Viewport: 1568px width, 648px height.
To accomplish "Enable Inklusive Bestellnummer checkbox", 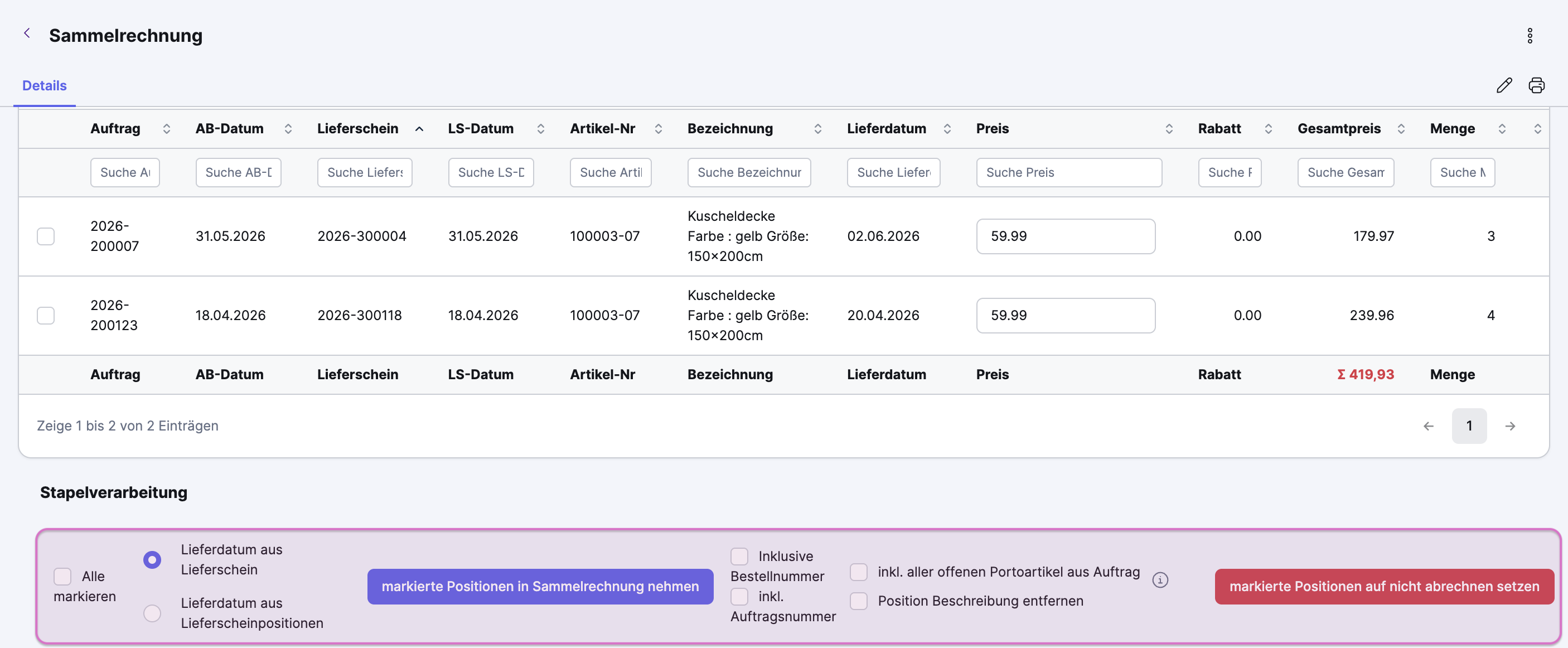I will (x=739, y=556).
